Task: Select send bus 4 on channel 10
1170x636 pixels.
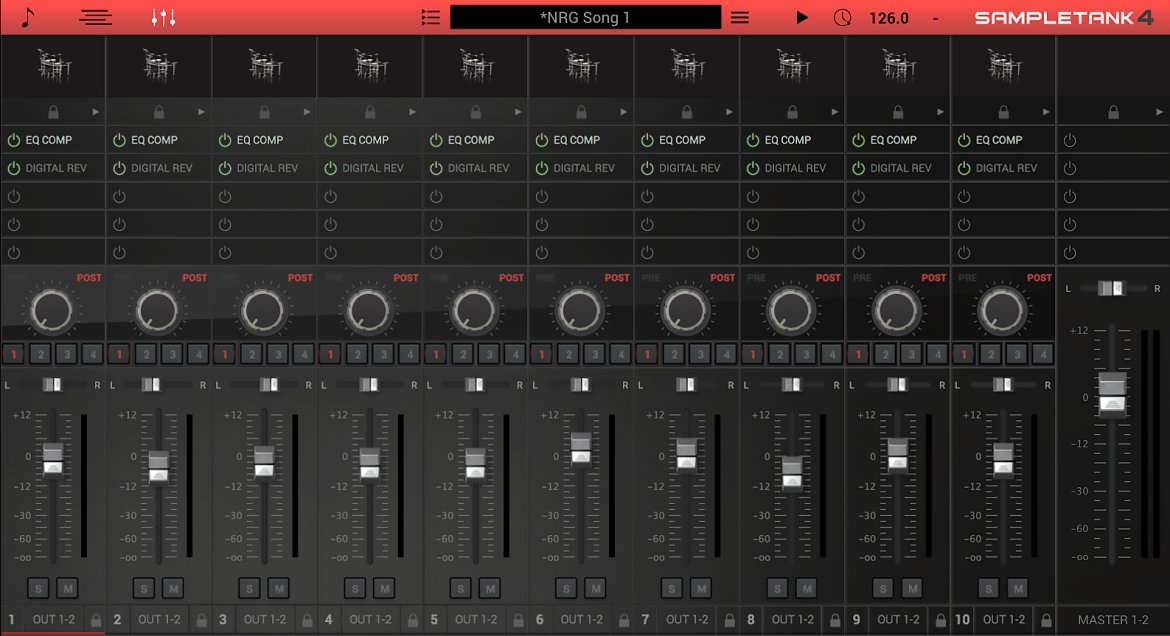Action: coord(1043,355)
